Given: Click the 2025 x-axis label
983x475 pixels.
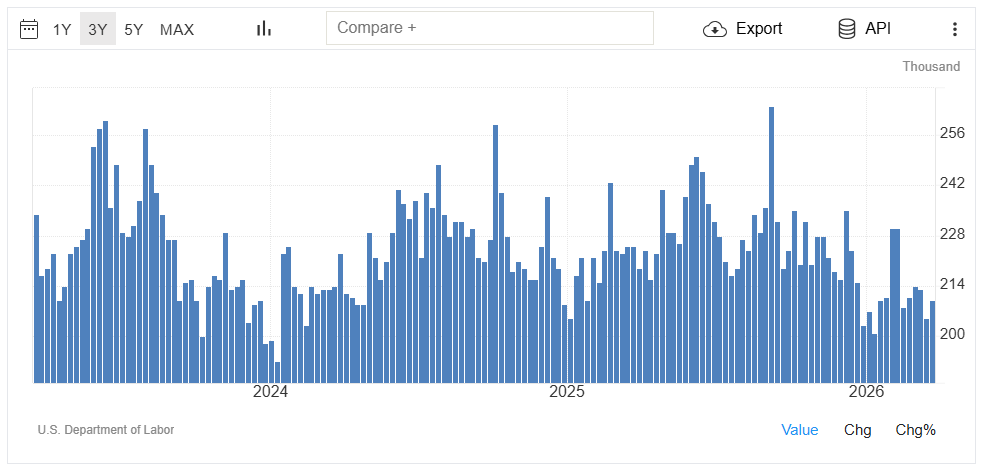Looking at the screenshot, I should [567, 392].
